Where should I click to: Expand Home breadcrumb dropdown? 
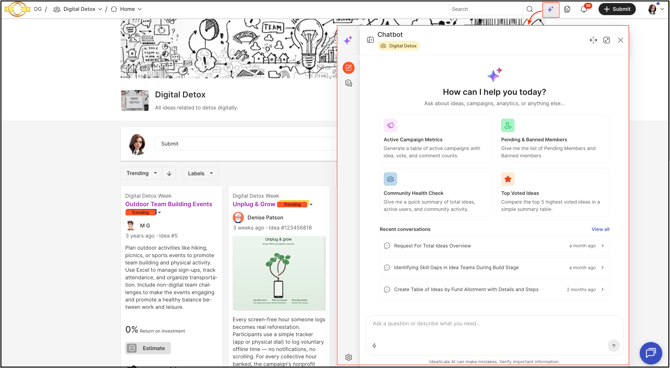tap(140, 9)
